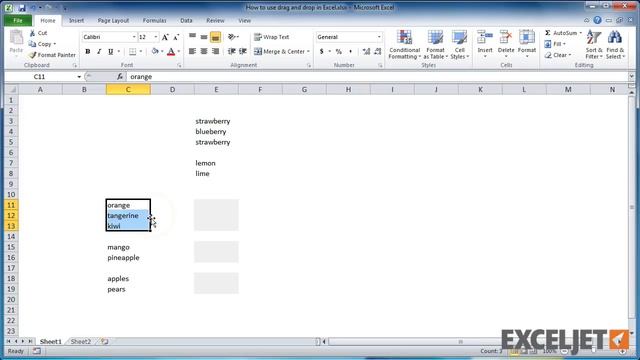Open Conditional Formatting
This screenshot has width=640, height=360.
pos(404,45)
